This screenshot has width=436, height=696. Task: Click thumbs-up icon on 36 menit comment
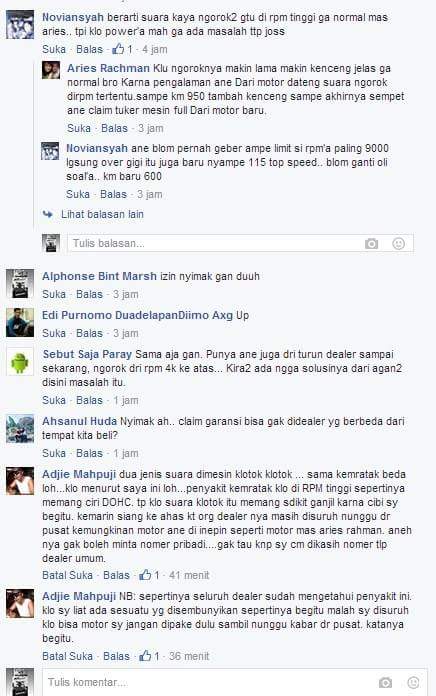[145, 656]
